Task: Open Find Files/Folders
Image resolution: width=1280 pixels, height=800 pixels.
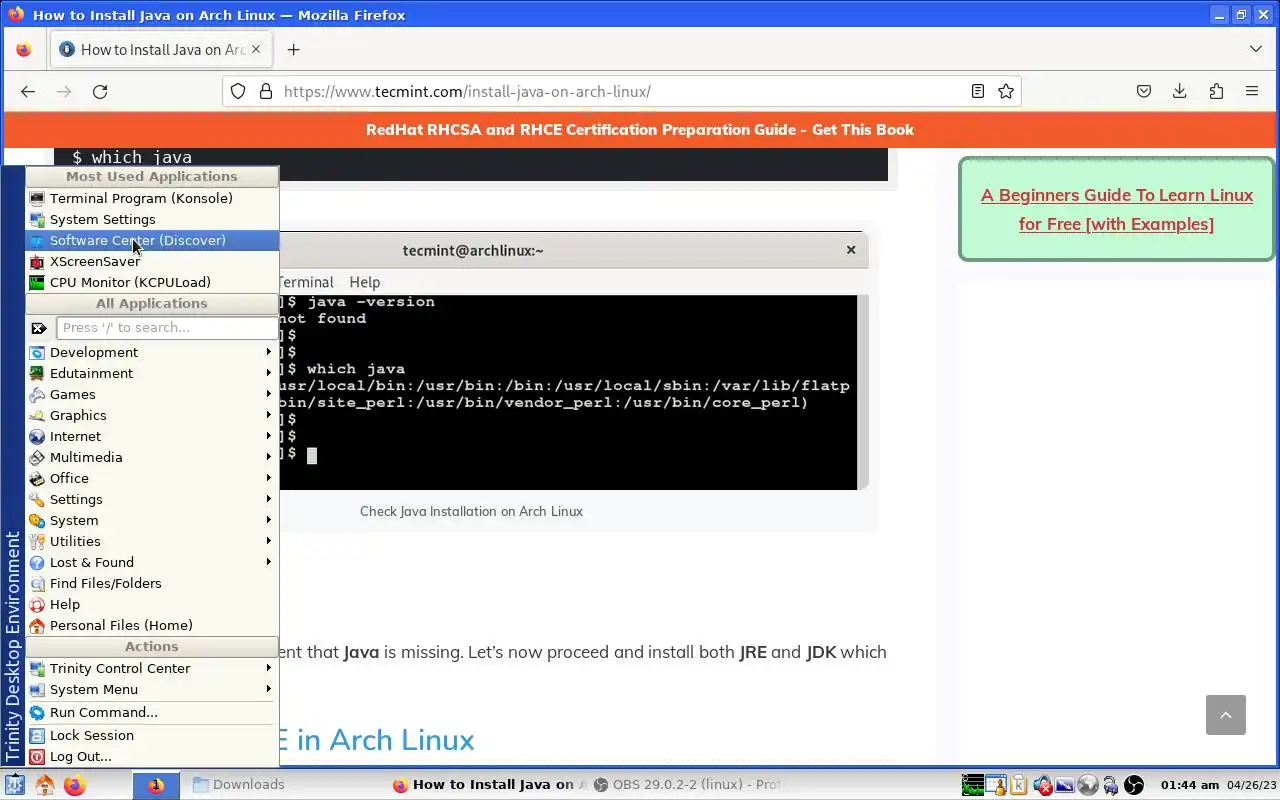Action: [x=152, y=583]
